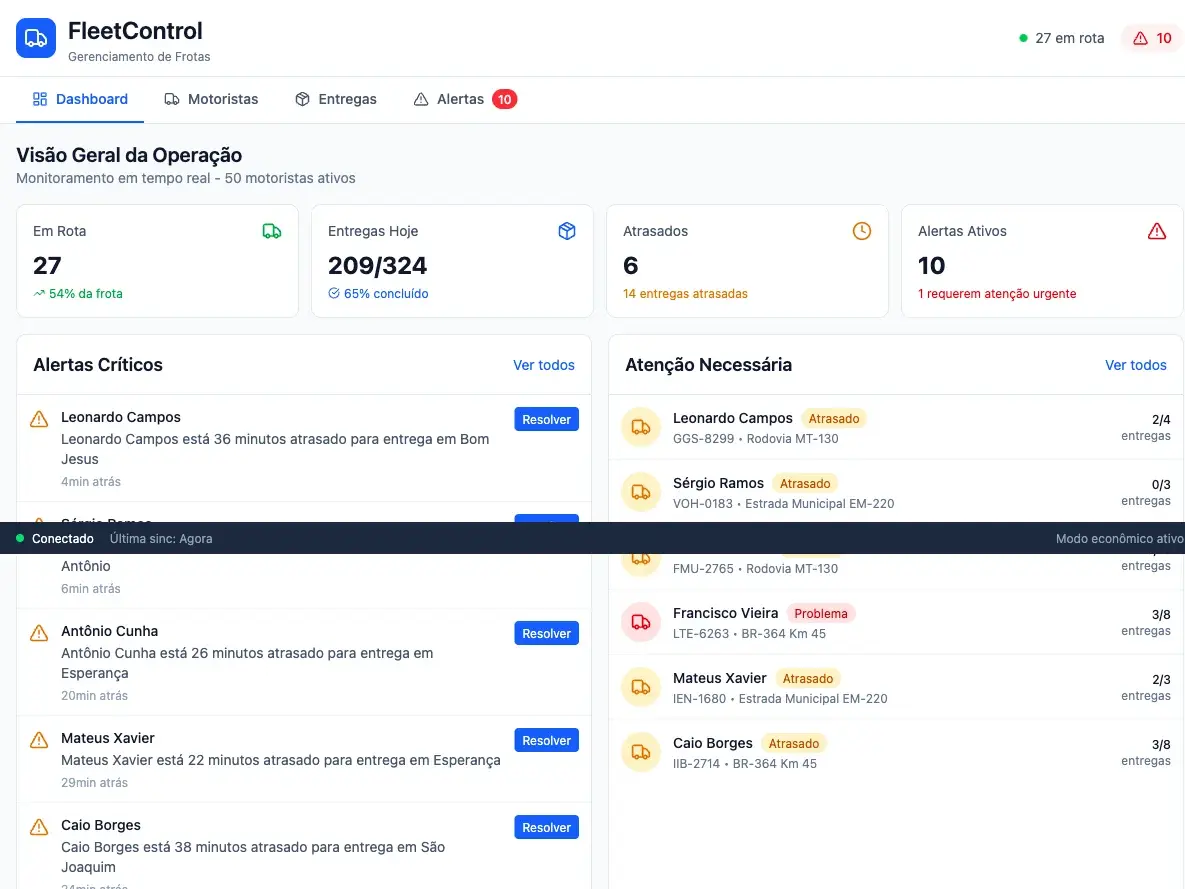Viewport: 1185px width, 889px height.
Task: Click the Atrasado badge for Sérgio Ramos
Action: pyautogui.click(x=805, y=483)
